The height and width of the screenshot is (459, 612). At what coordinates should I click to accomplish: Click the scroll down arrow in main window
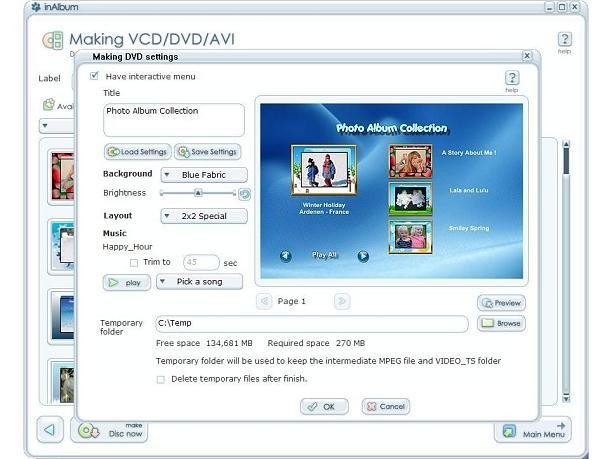pos(566,399)
